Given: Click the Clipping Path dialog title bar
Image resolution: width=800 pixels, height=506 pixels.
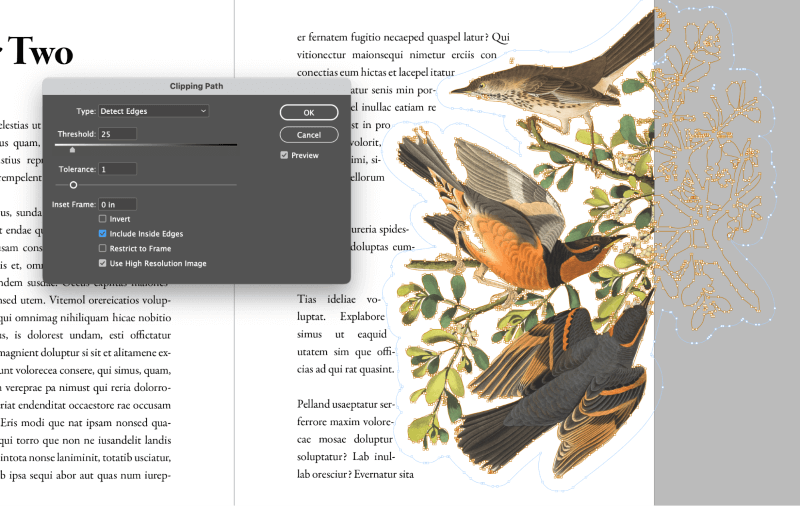Looking at the screenshot, I should [x=196, y=86].
